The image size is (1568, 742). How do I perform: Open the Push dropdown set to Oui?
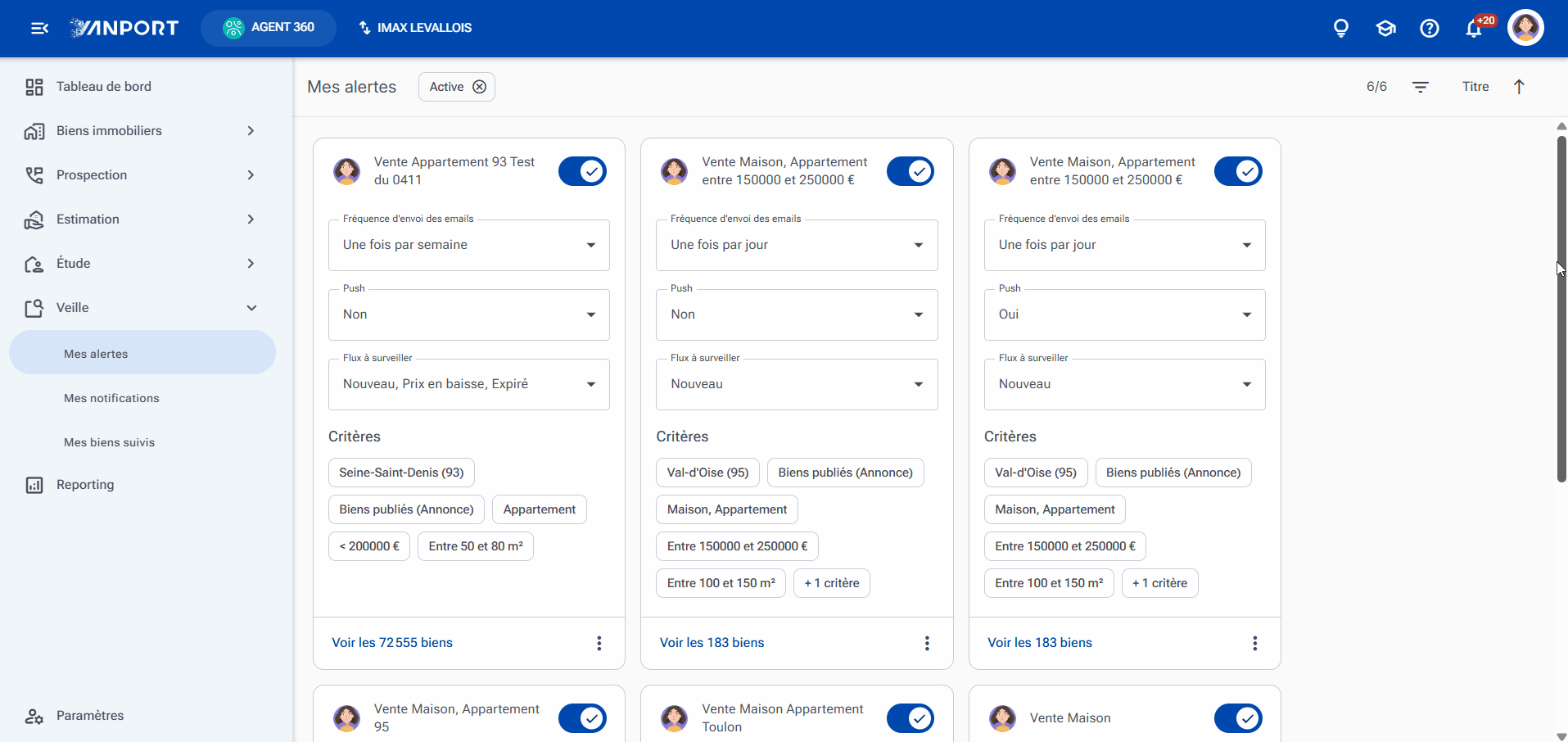click(x=1125, y=314)
